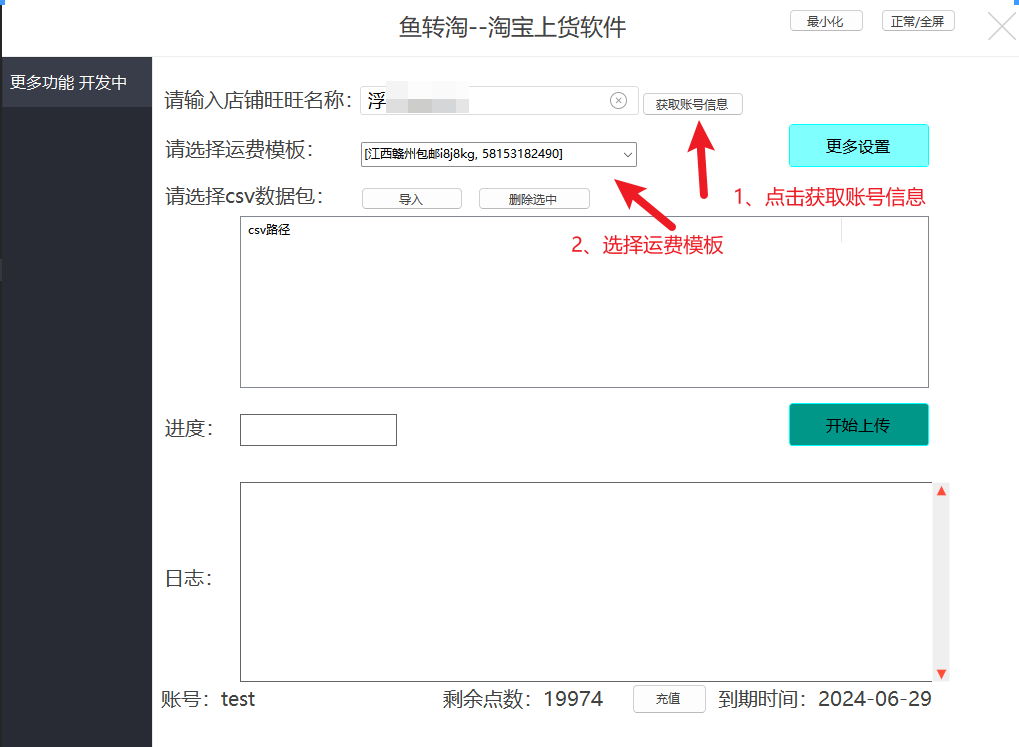Click the csv路径 column header text

(269, 230)
